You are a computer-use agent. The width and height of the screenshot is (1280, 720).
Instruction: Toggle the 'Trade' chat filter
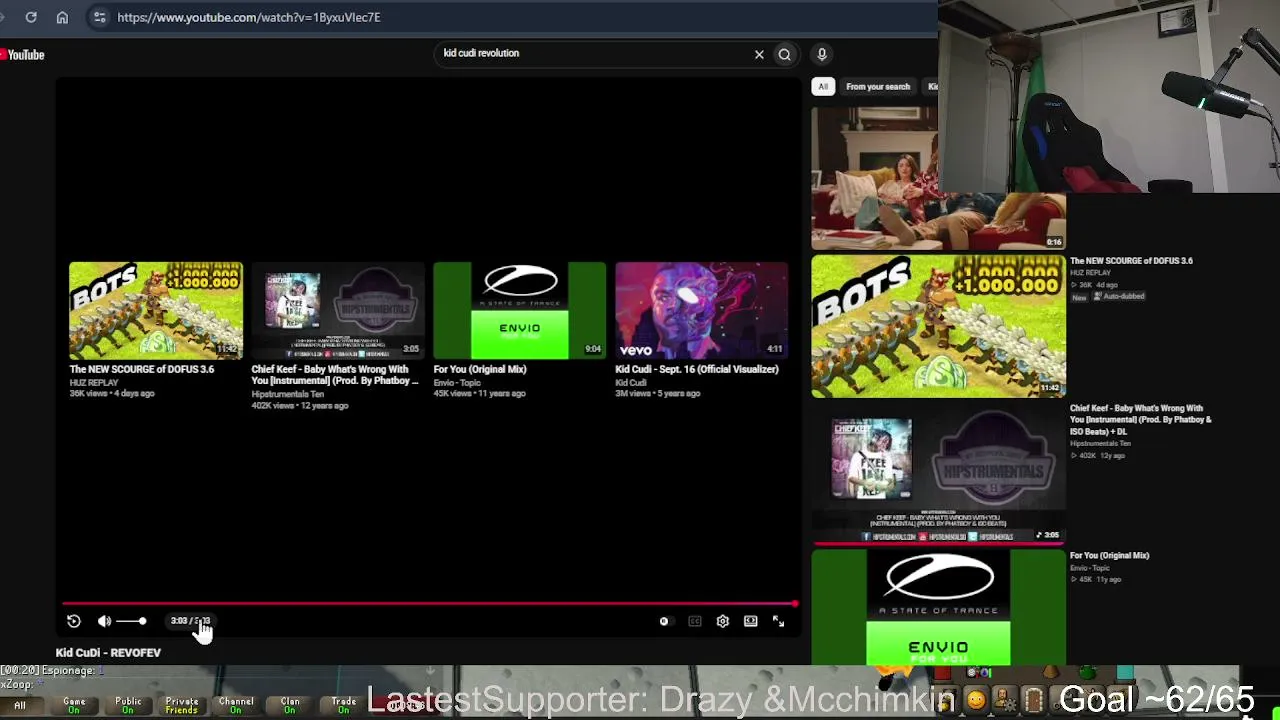344,706
